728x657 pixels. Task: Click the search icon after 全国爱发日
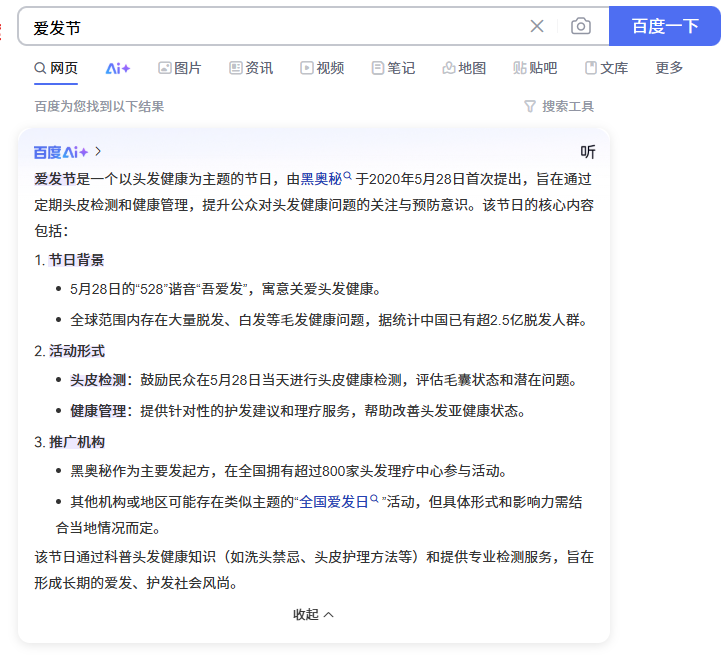coord(374,499)
